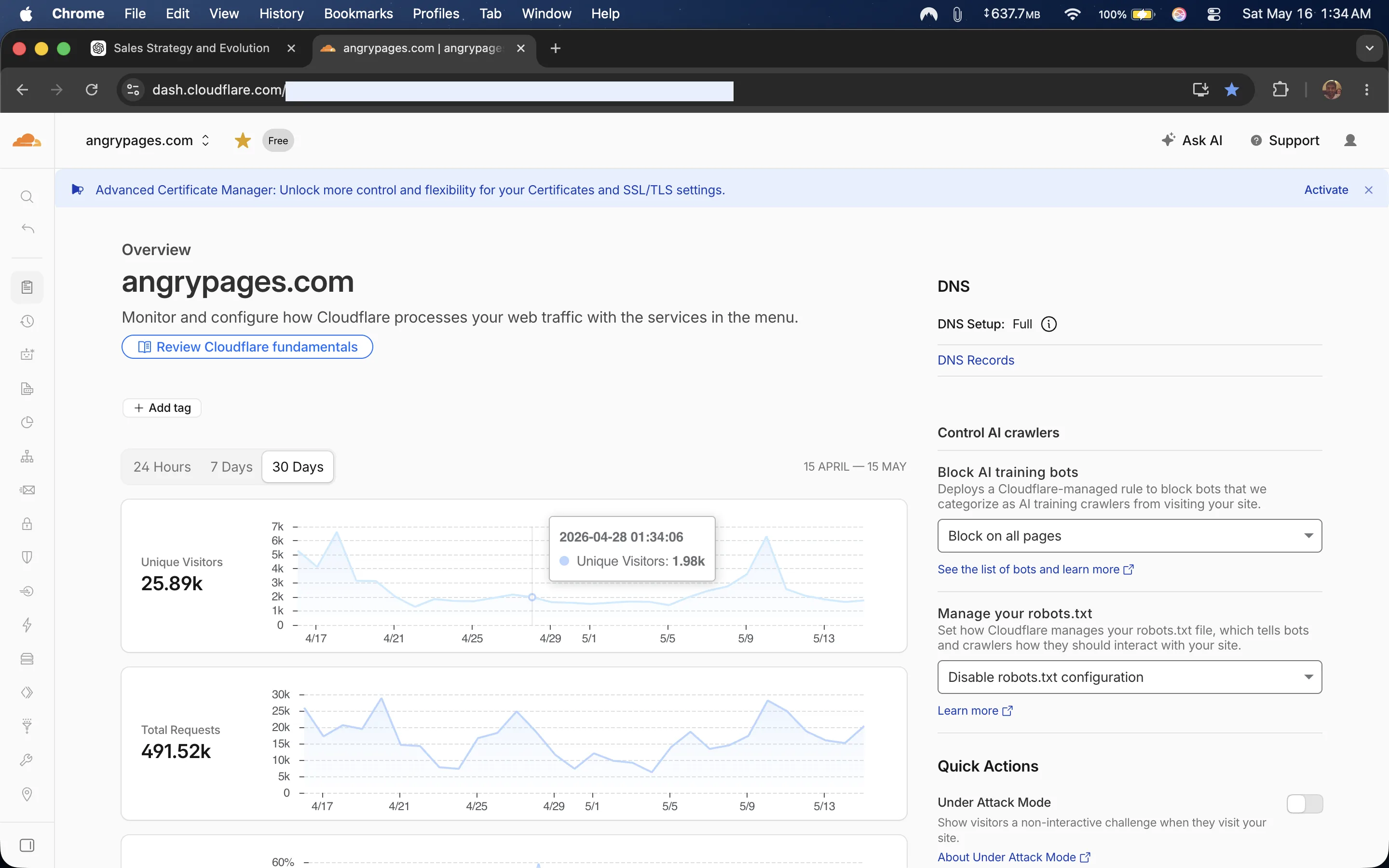Open the Workers code brackets icon in the sidebar

pyautogui.click(x=27, y=692)
